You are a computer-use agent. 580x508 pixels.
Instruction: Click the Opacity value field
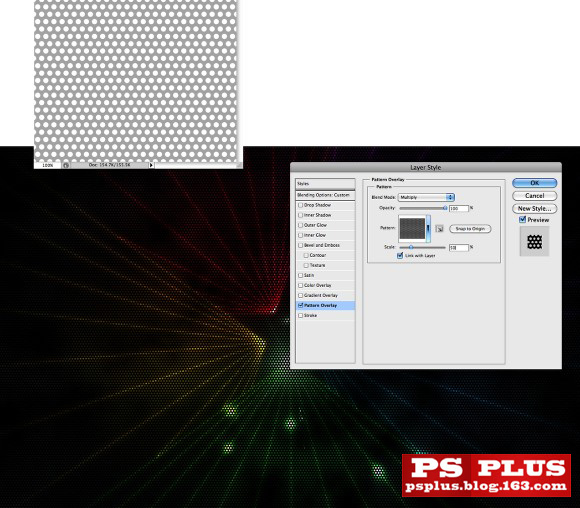point(459,208)
